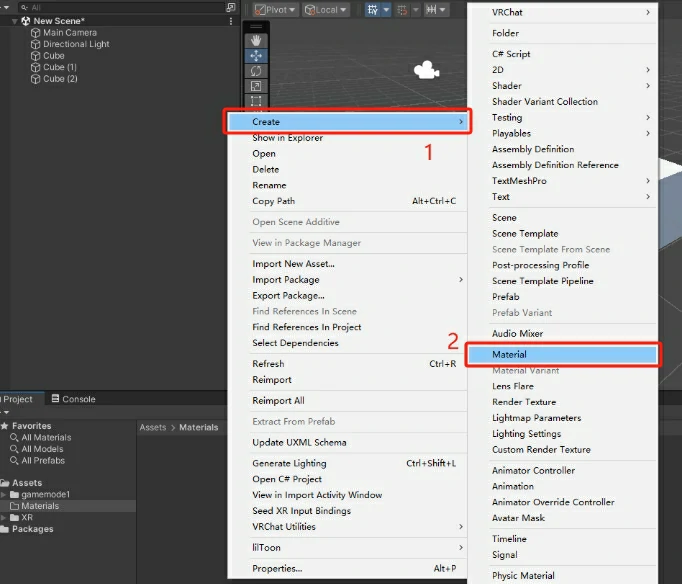Expand the gamemode1 folder arrow
The width and height of the screenshot is (682, 584).
(4, 495)
